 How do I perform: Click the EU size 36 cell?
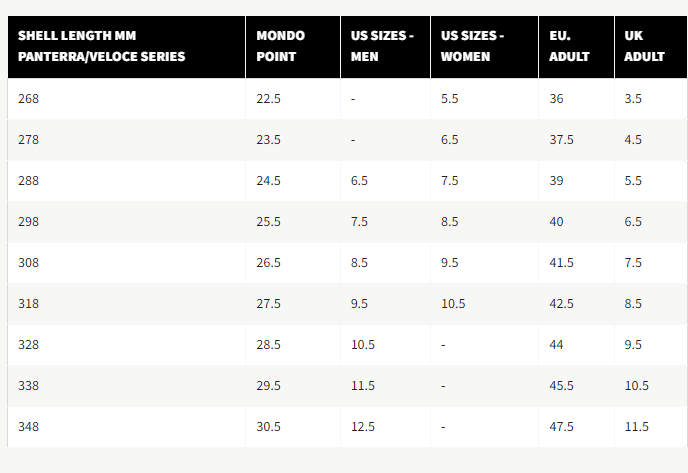(x=557, y=99)
